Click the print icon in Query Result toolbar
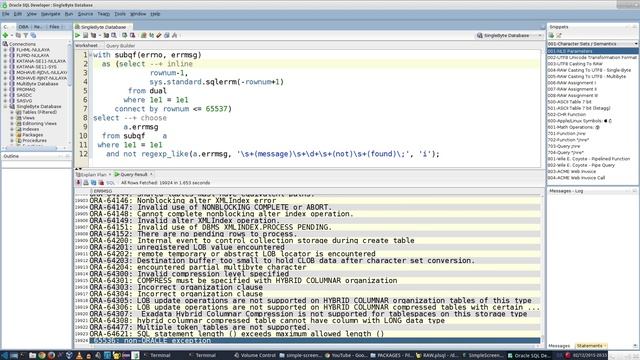640x360 pixels. 86,183
